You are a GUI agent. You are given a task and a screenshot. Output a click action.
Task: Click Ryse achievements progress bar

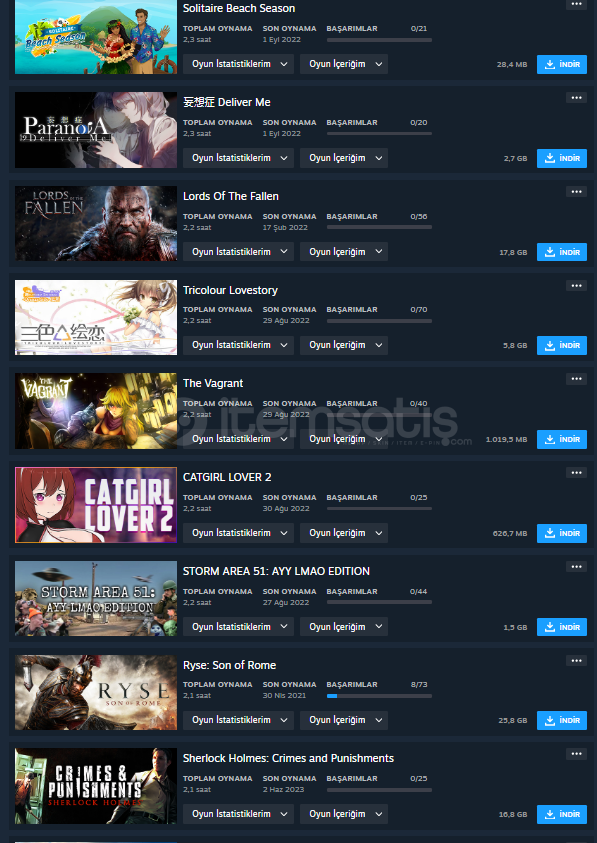tap(379, 696)
